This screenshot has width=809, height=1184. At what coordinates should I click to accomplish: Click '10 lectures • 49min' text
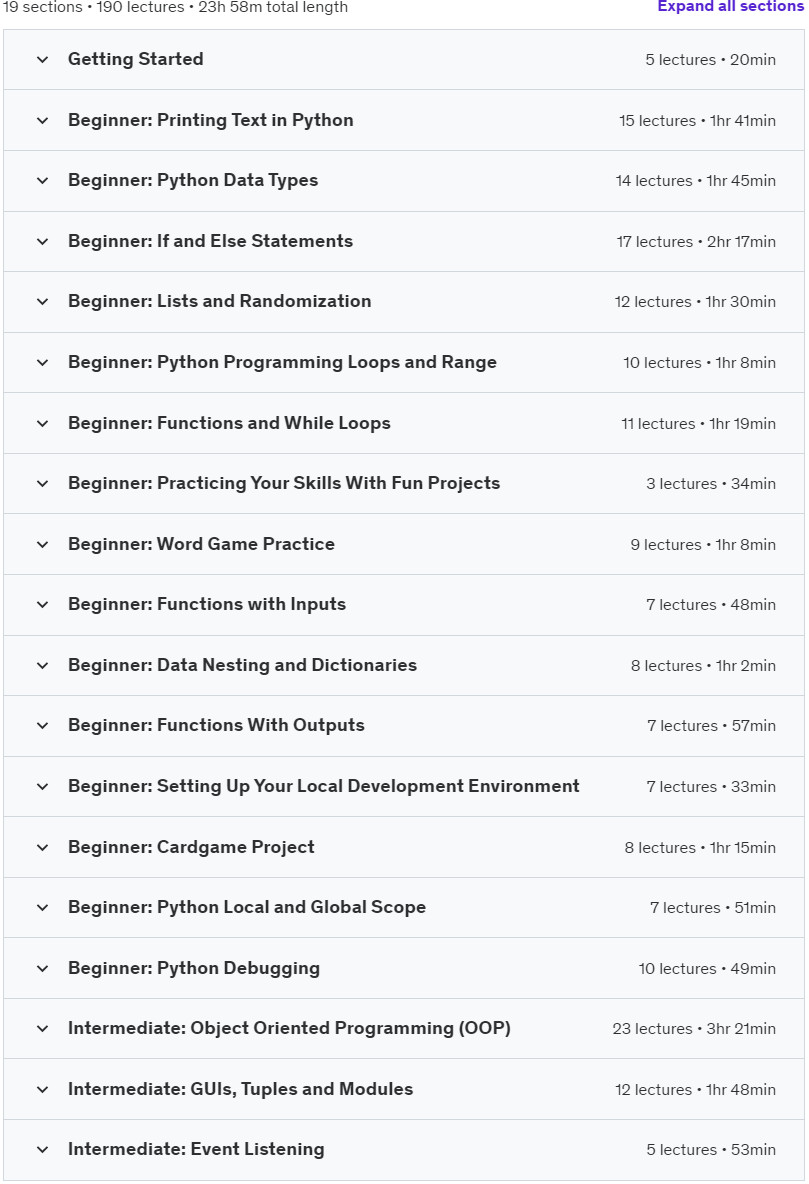(707, 969)
